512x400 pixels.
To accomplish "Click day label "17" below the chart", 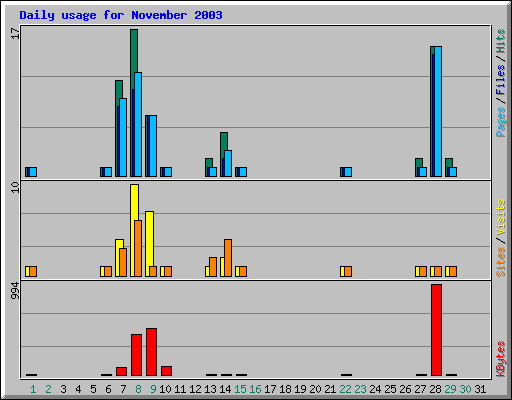I will pyautogui.click(x=270, y=389).
